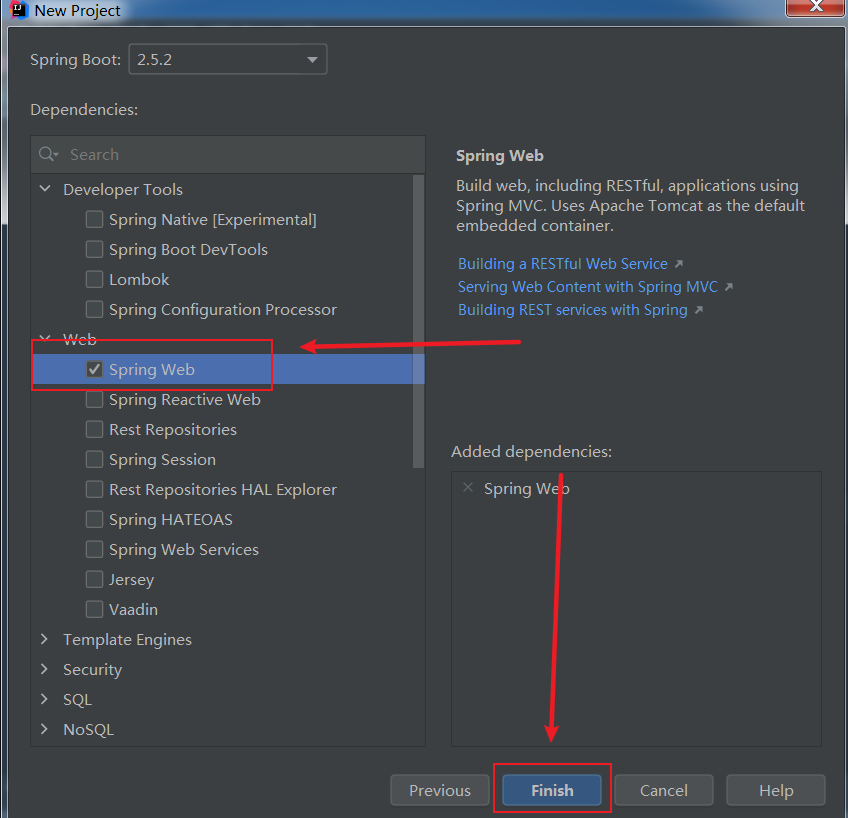This screenshot has height=818, width=848.
Task: Expand the Security group
Action: tap(44, 669)
